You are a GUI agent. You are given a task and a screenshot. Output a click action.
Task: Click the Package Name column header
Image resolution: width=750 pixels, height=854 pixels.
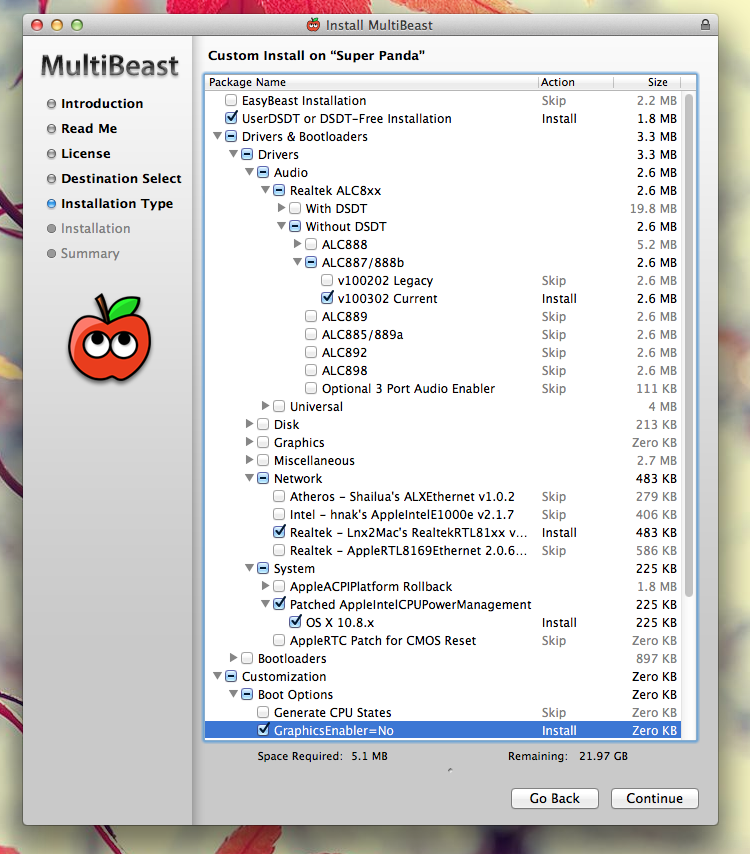coord(371,82)
